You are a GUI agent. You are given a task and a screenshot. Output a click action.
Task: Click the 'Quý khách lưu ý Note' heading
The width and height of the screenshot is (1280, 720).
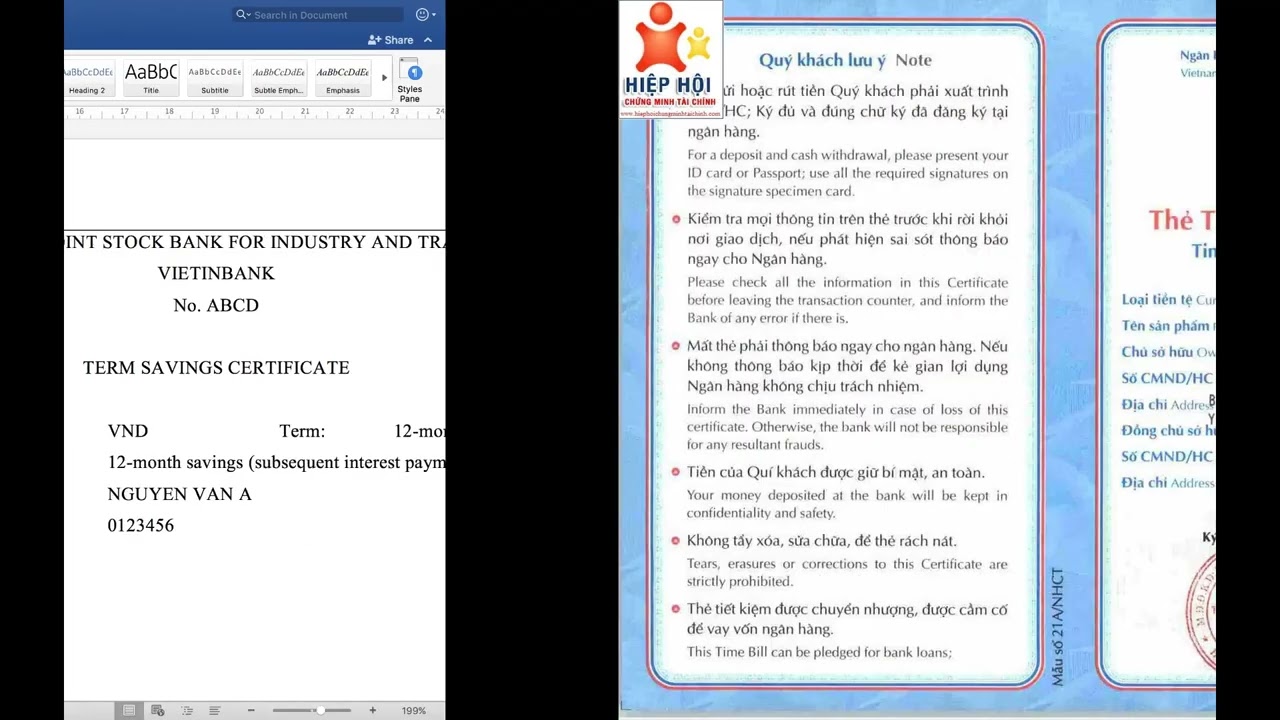[x=845, y=60]
